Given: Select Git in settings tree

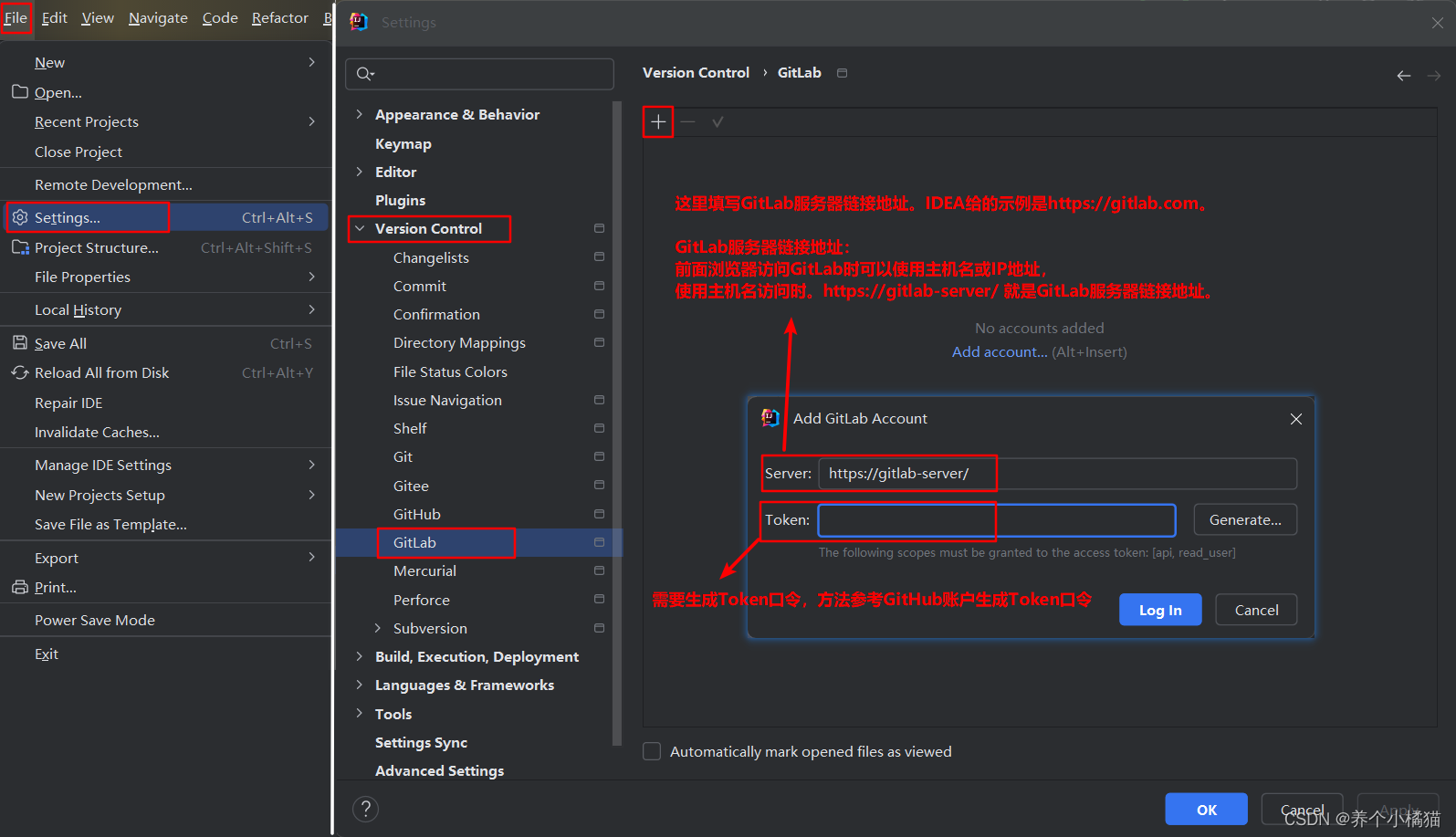Looking at the screenshot, I should [x=403, y=456].
